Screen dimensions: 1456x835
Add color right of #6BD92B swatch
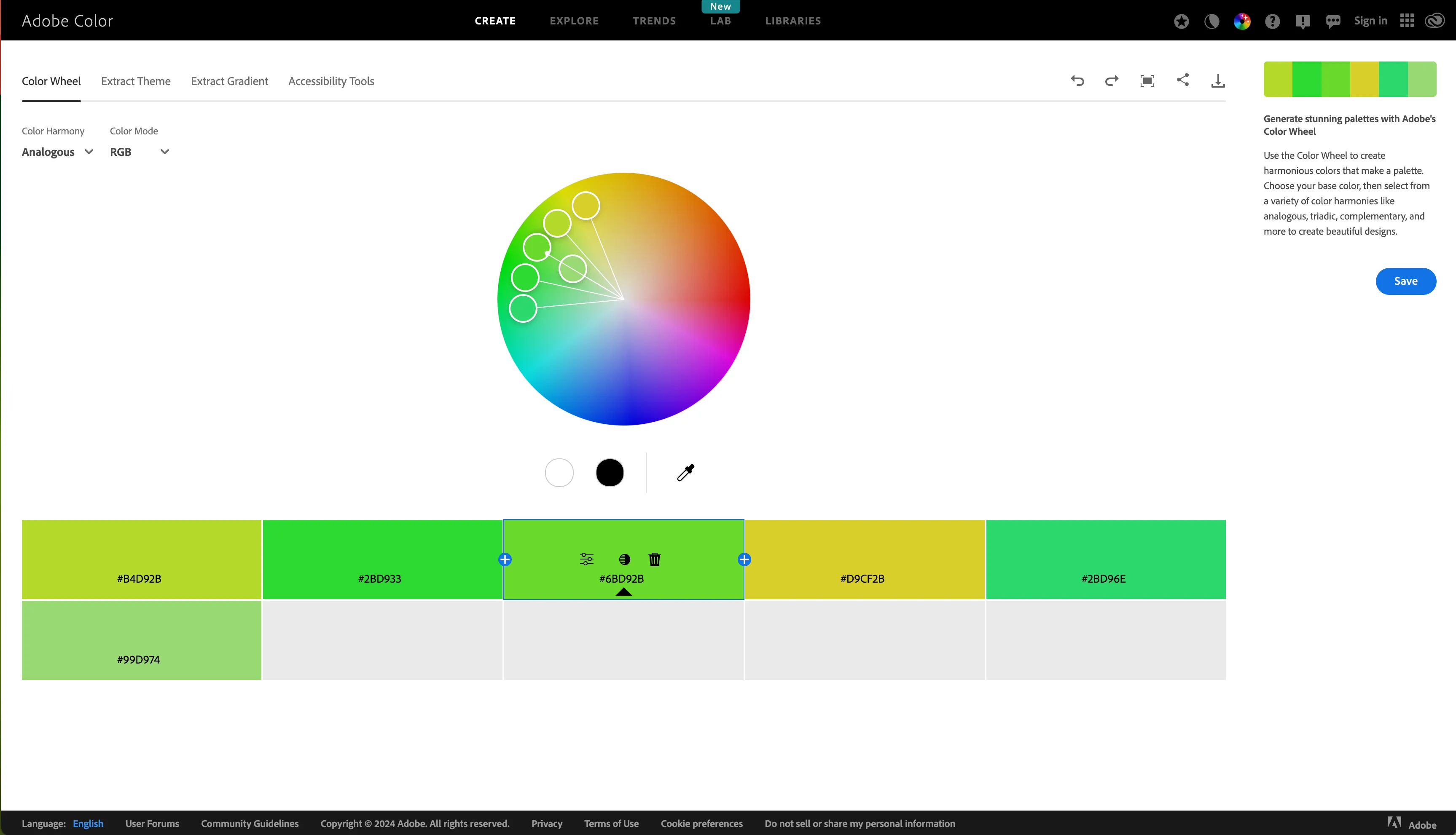(744, 560)
